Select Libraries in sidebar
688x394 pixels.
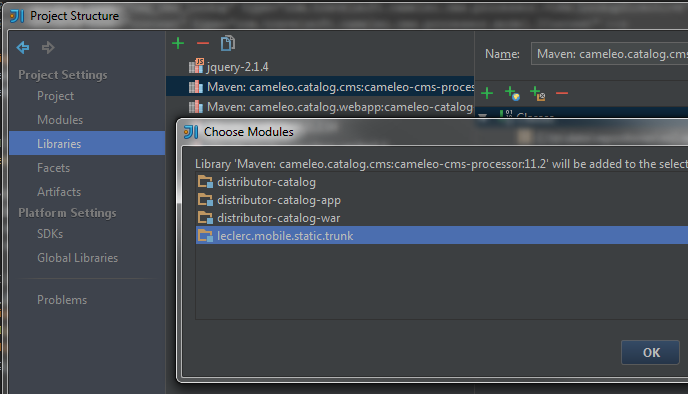coord(87,143)
